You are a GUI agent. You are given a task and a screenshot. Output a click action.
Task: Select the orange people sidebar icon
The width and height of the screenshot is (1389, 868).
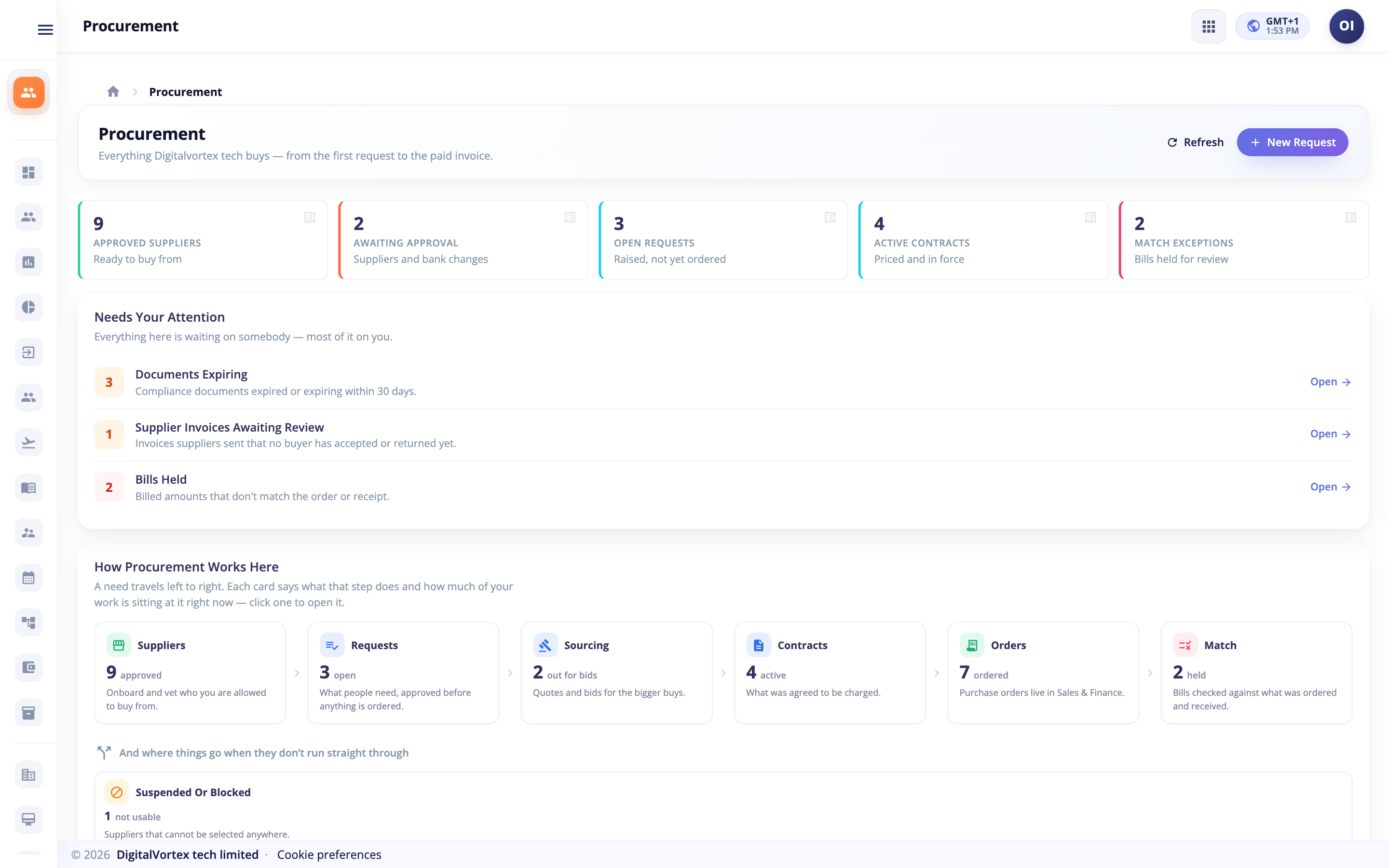[29, 93]
